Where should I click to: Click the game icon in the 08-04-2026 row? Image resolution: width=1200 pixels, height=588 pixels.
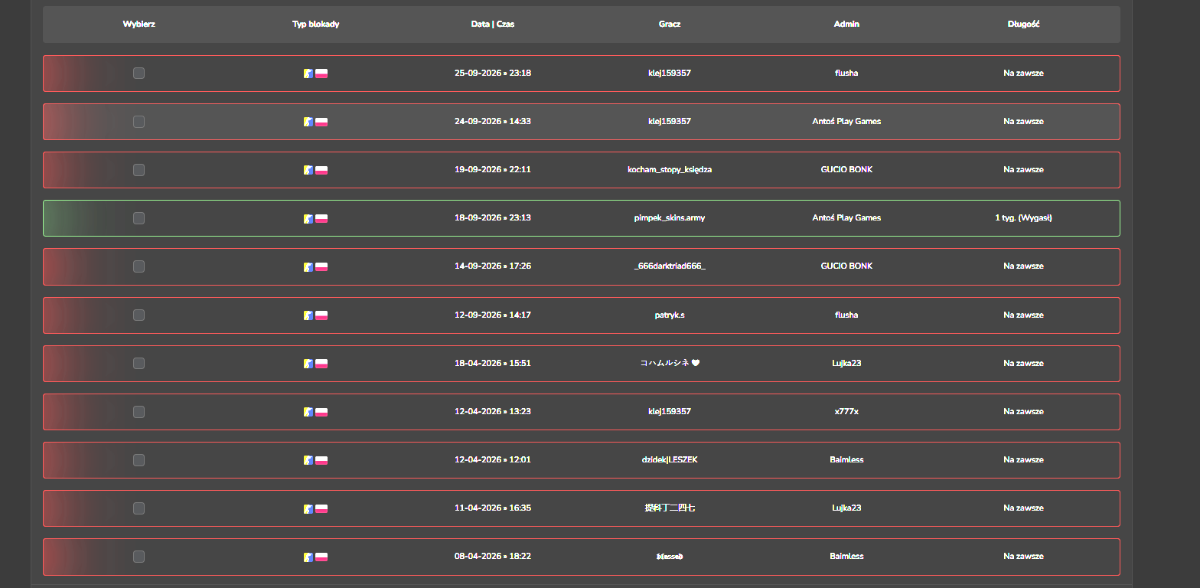coord(309,557)
